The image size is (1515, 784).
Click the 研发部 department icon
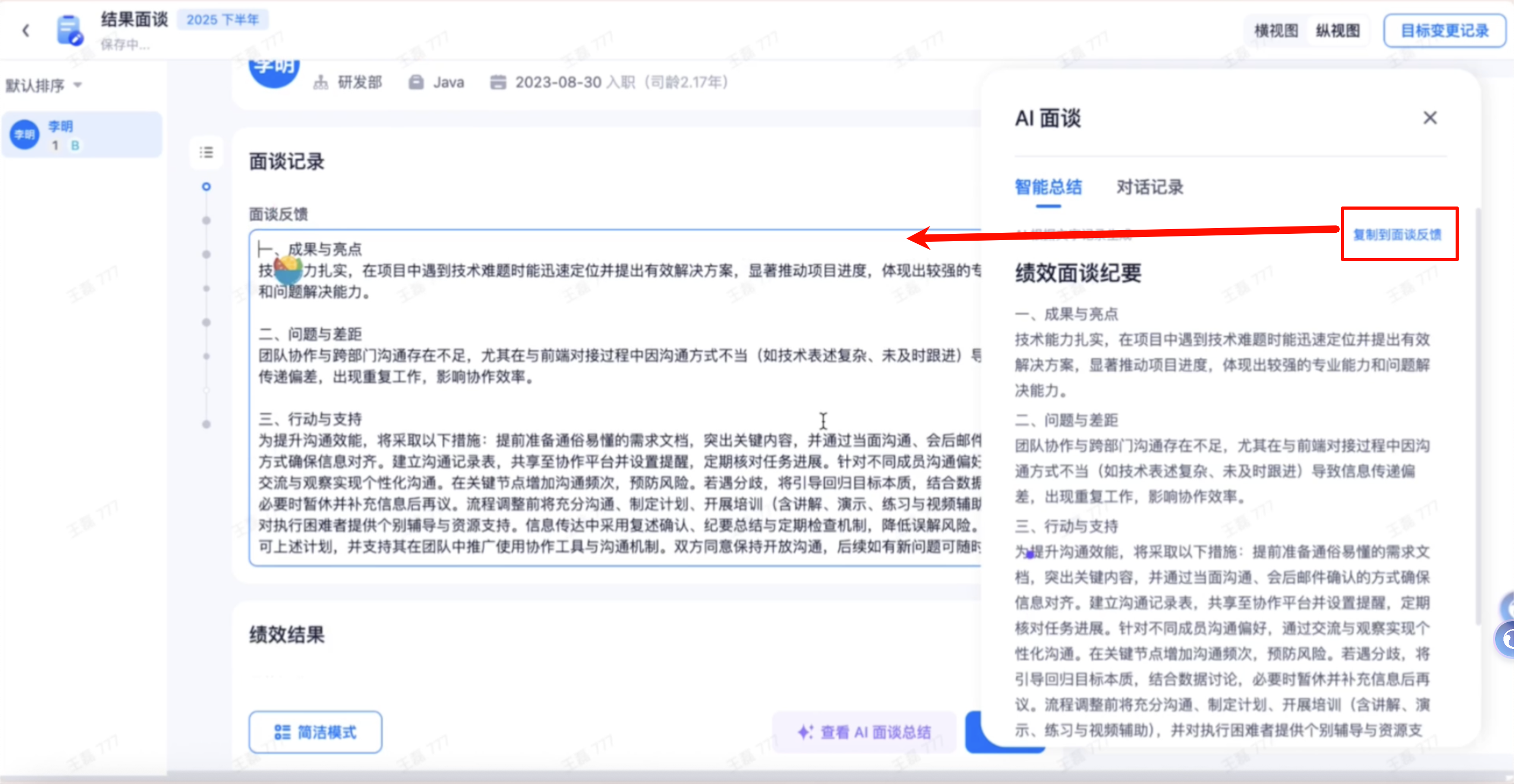pos(321,82)
